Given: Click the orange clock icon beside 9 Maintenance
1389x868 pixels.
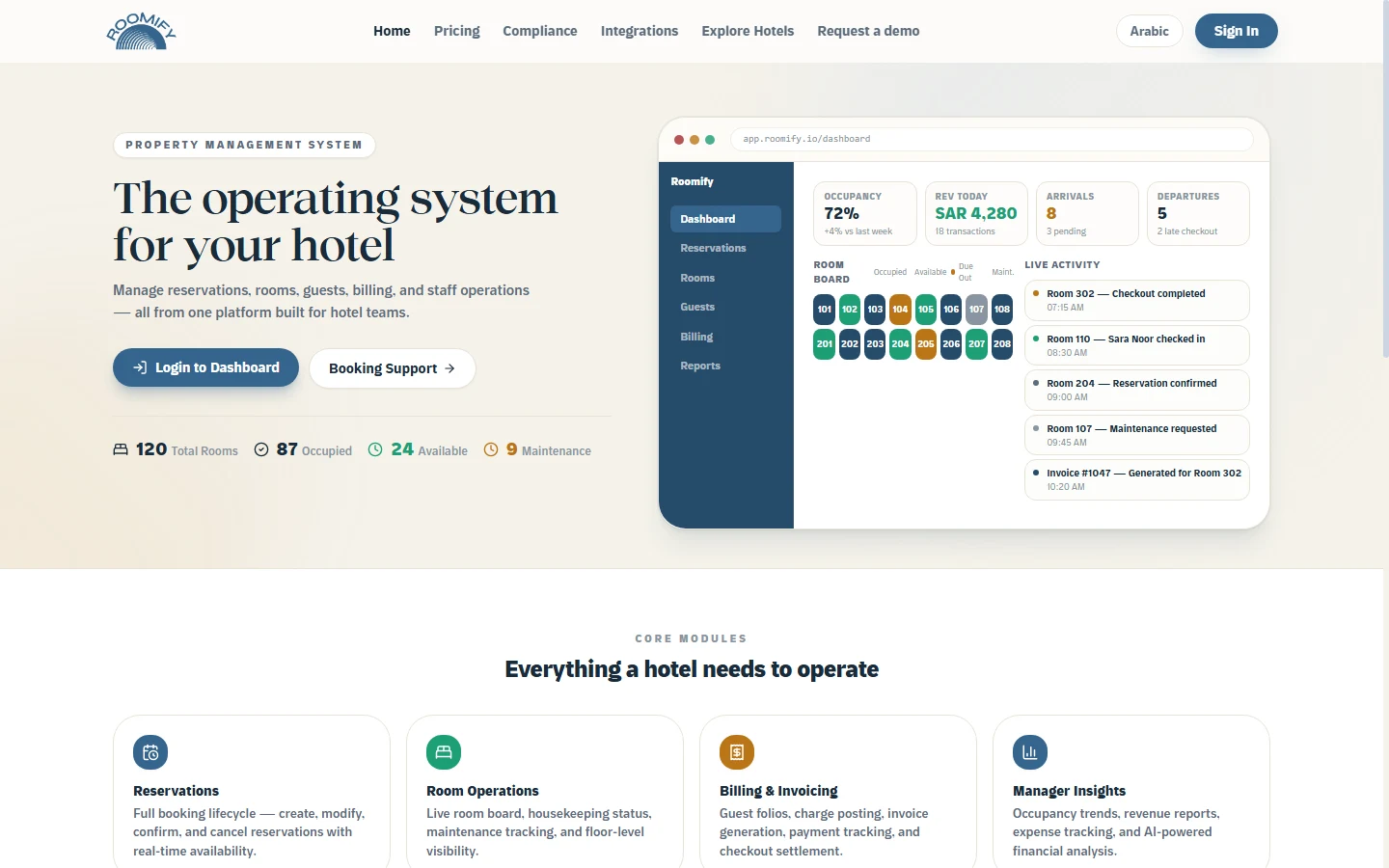Looking at the screenshot, I should [x=491, y=449].
